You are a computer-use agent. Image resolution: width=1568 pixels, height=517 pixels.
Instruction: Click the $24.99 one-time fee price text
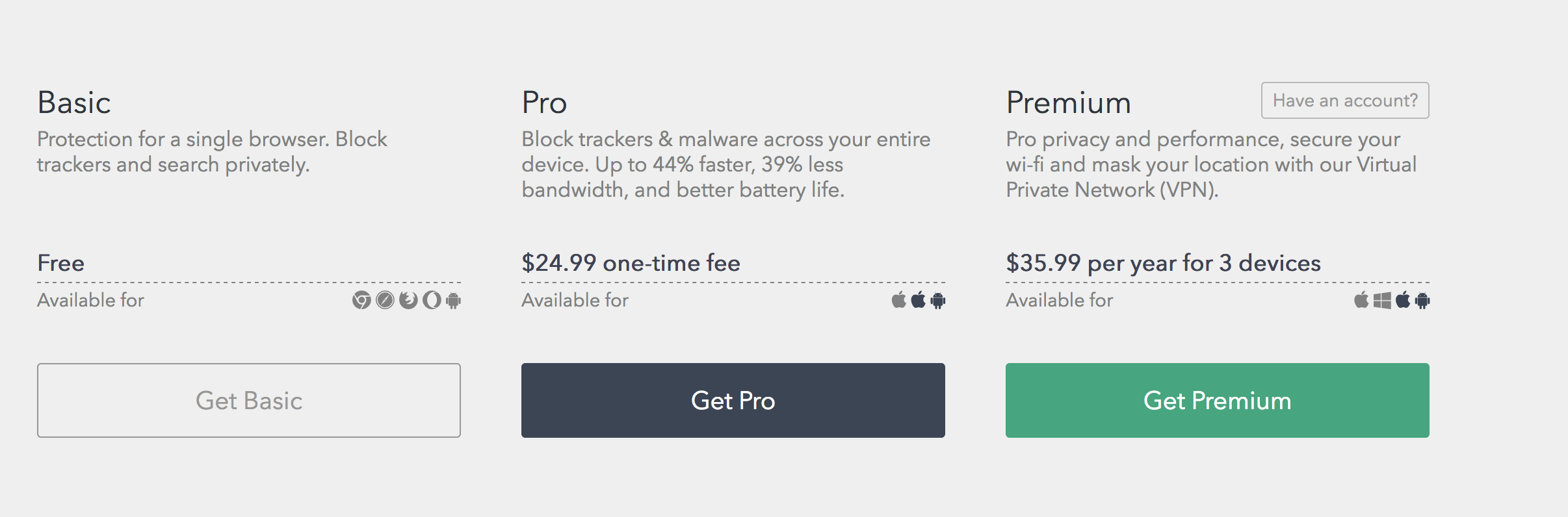tap(631, 263)
